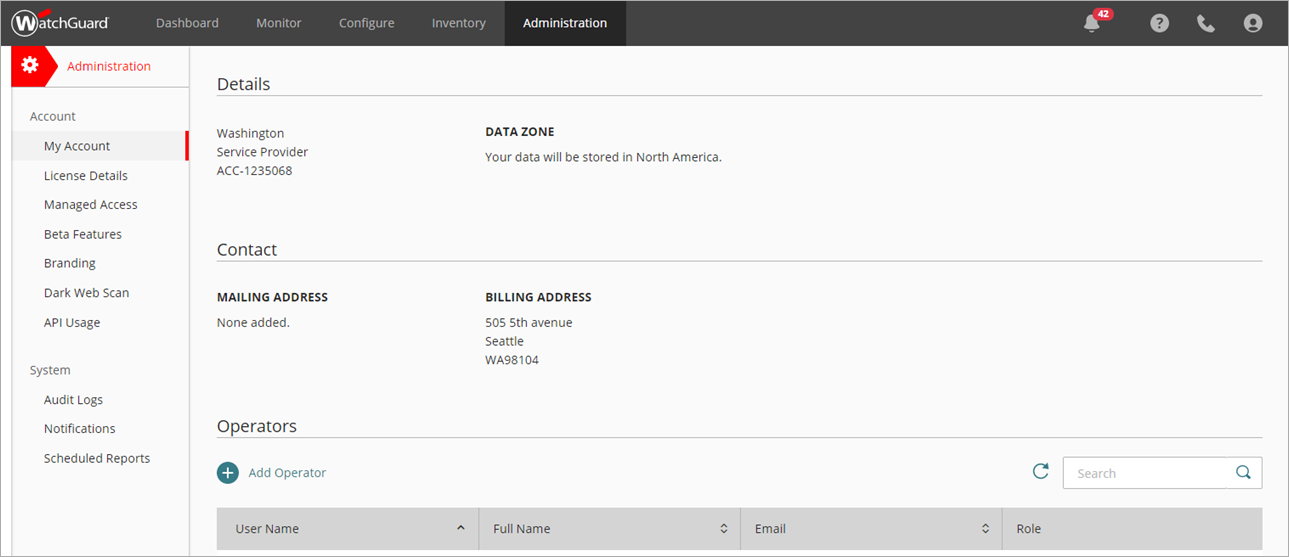1289x557 pixels.
Task: Refresh the Operators list
Action: [1041, 471]
